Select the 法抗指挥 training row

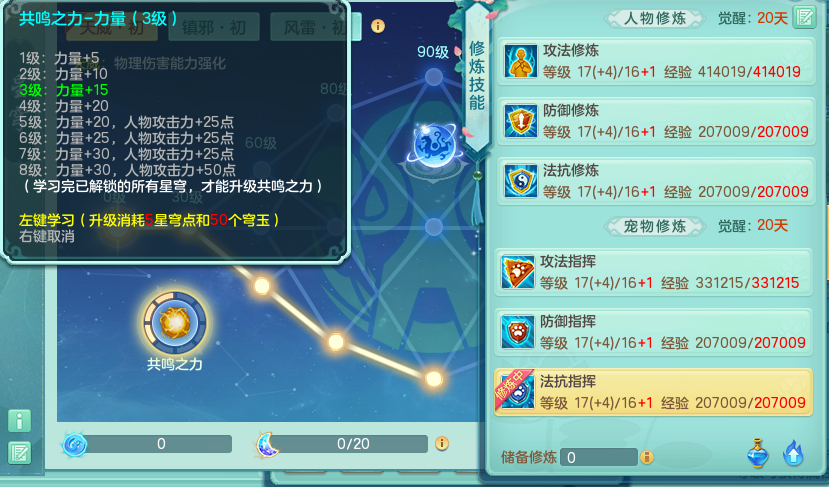(653, 392)
